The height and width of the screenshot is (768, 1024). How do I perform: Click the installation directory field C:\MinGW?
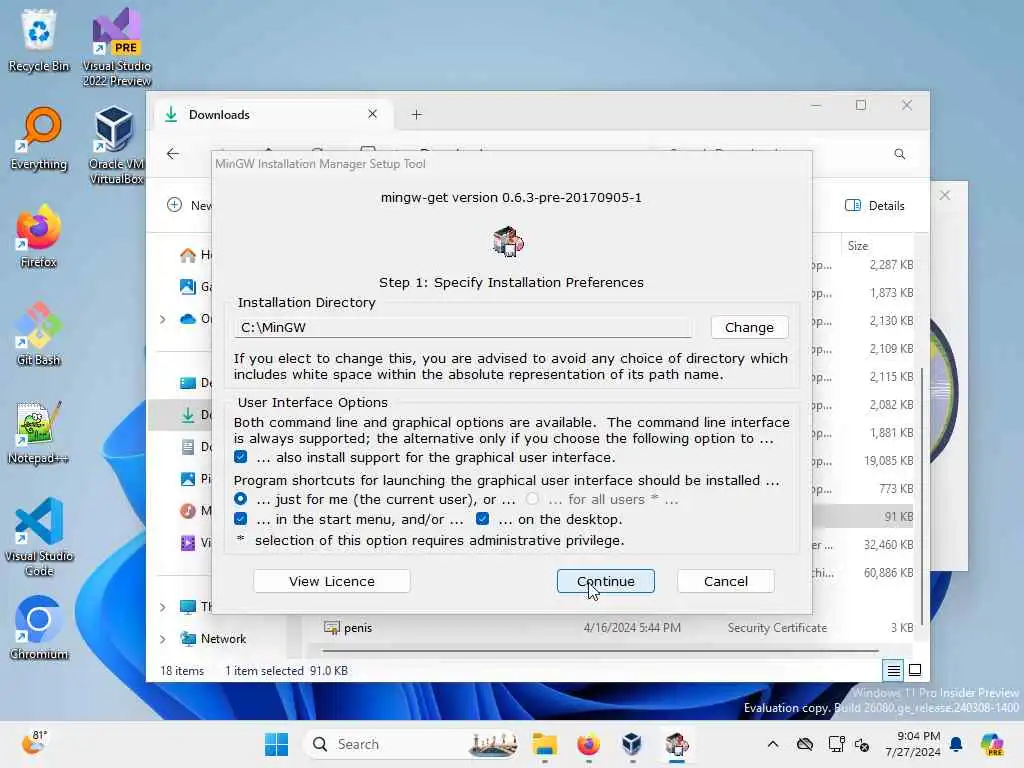tap(463, 327)
